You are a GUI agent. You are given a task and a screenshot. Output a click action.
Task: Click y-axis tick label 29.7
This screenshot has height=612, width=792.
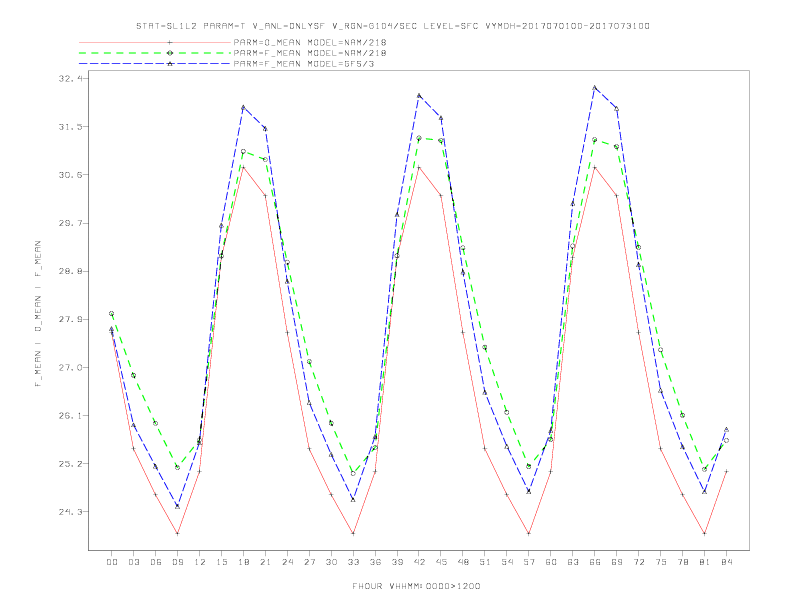(x=70, y=223)
